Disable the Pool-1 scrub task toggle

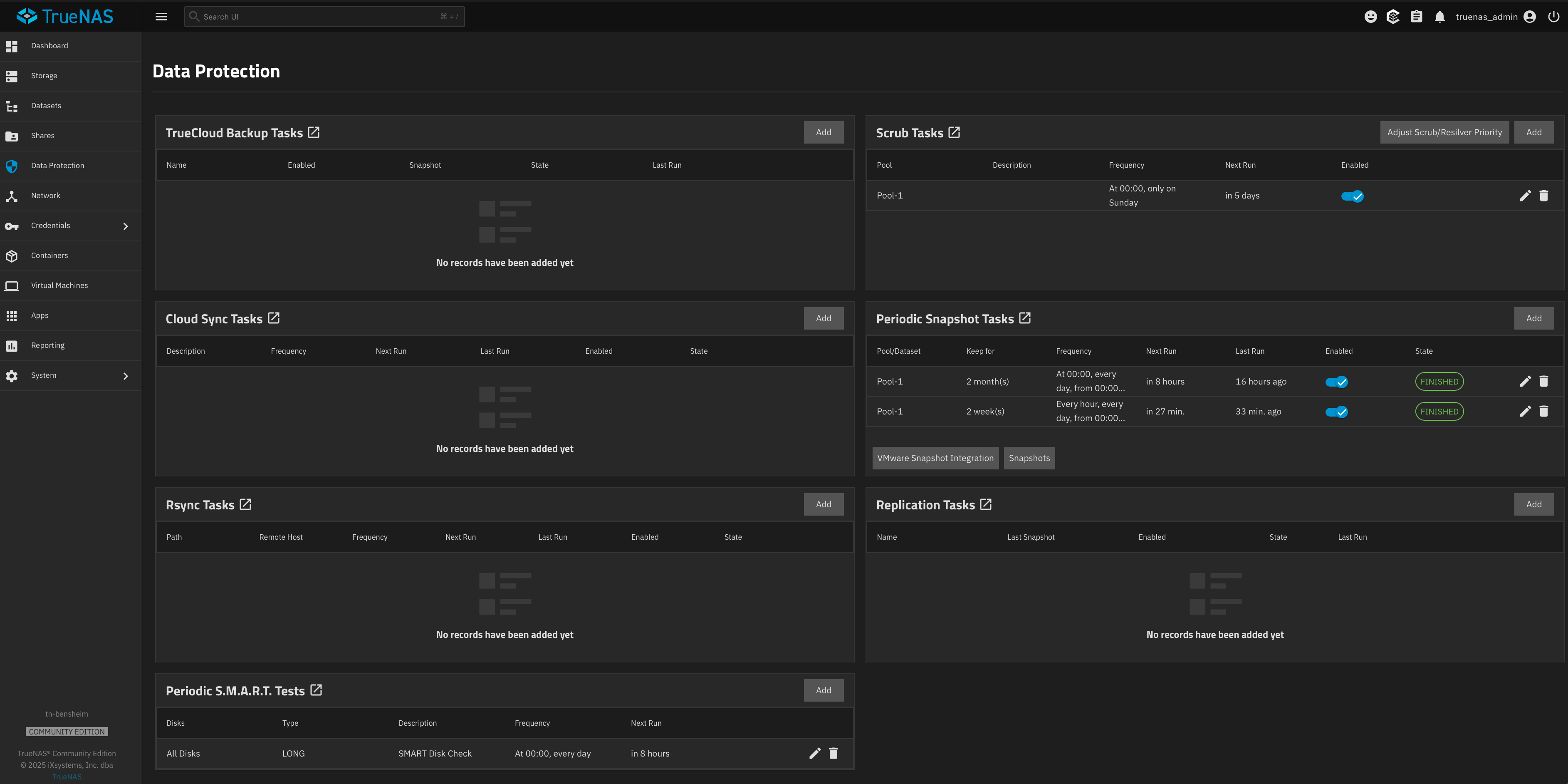(x=1352, y=196)
